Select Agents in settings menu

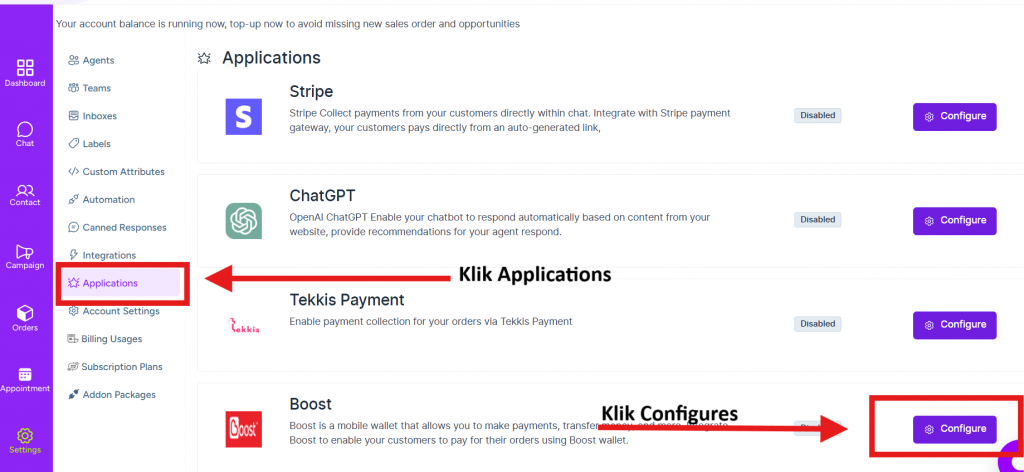97,60
